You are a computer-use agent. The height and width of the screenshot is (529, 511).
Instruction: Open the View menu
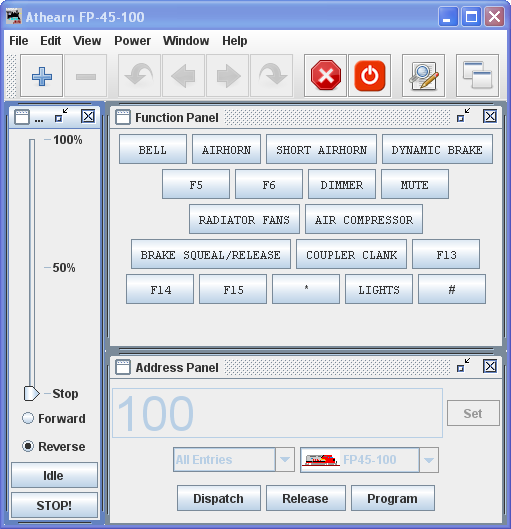[x=87, y=41]
